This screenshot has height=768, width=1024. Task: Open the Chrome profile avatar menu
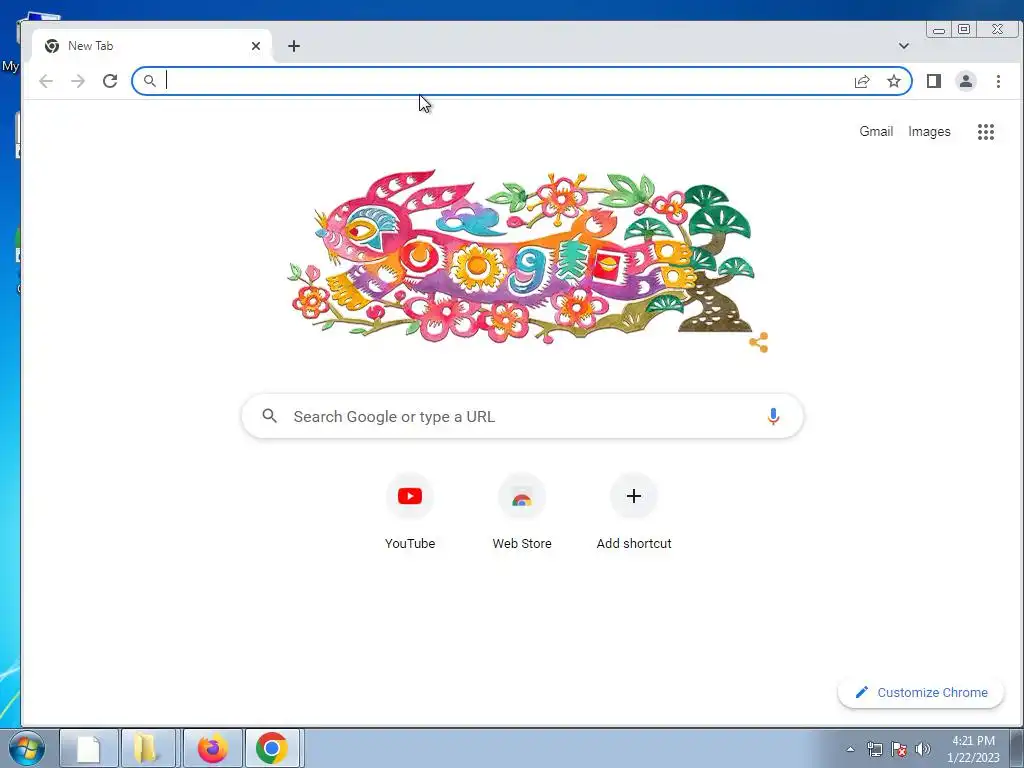pos(966,81)
